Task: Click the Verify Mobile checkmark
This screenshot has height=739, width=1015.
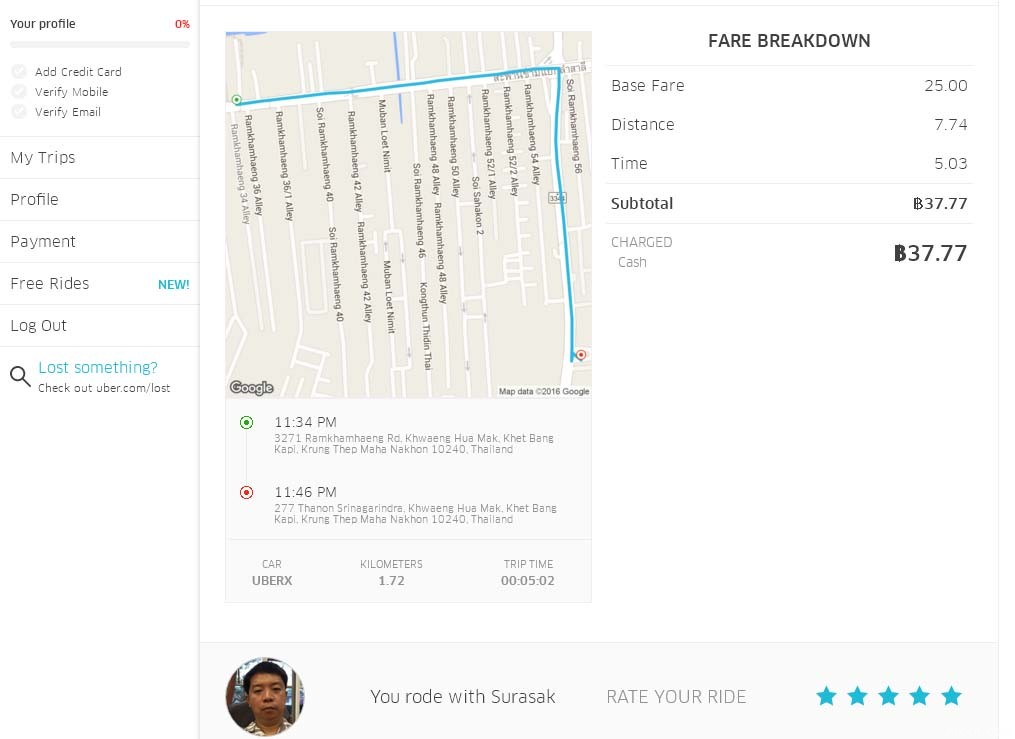Action: (x=19, y=92)
